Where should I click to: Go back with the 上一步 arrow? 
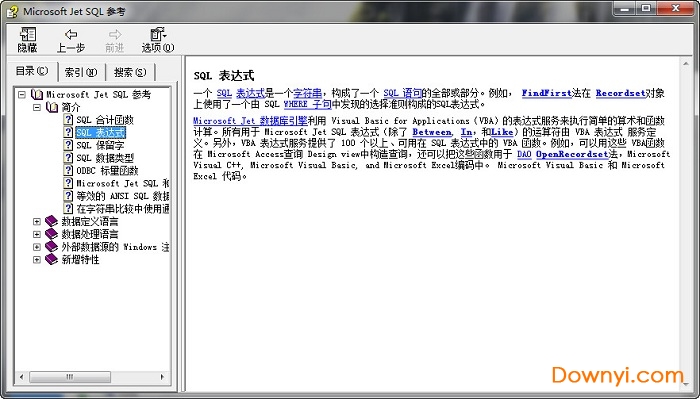(x=71, y=34)
